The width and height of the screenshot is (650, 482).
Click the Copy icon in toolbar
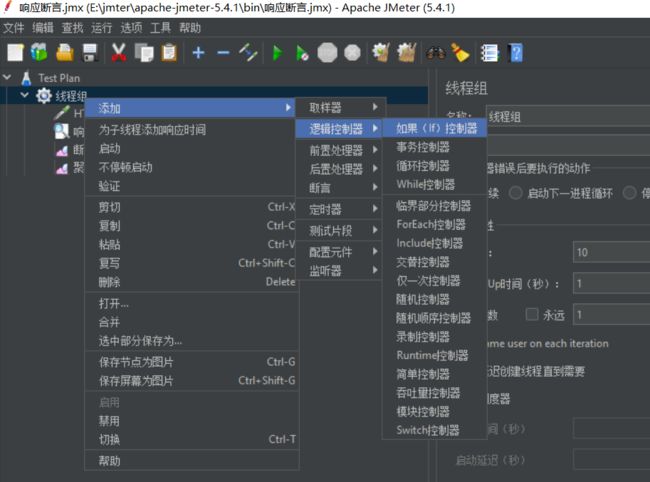point(144,53)
